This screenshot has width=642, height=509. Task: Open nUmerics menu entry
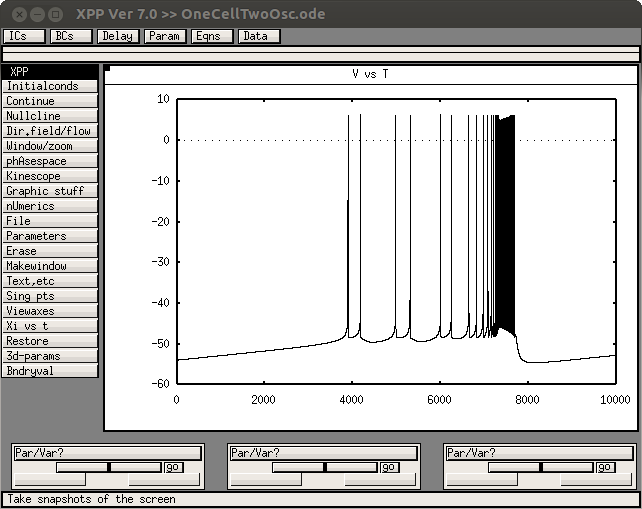pyautogui.click(x=50, y=206)
